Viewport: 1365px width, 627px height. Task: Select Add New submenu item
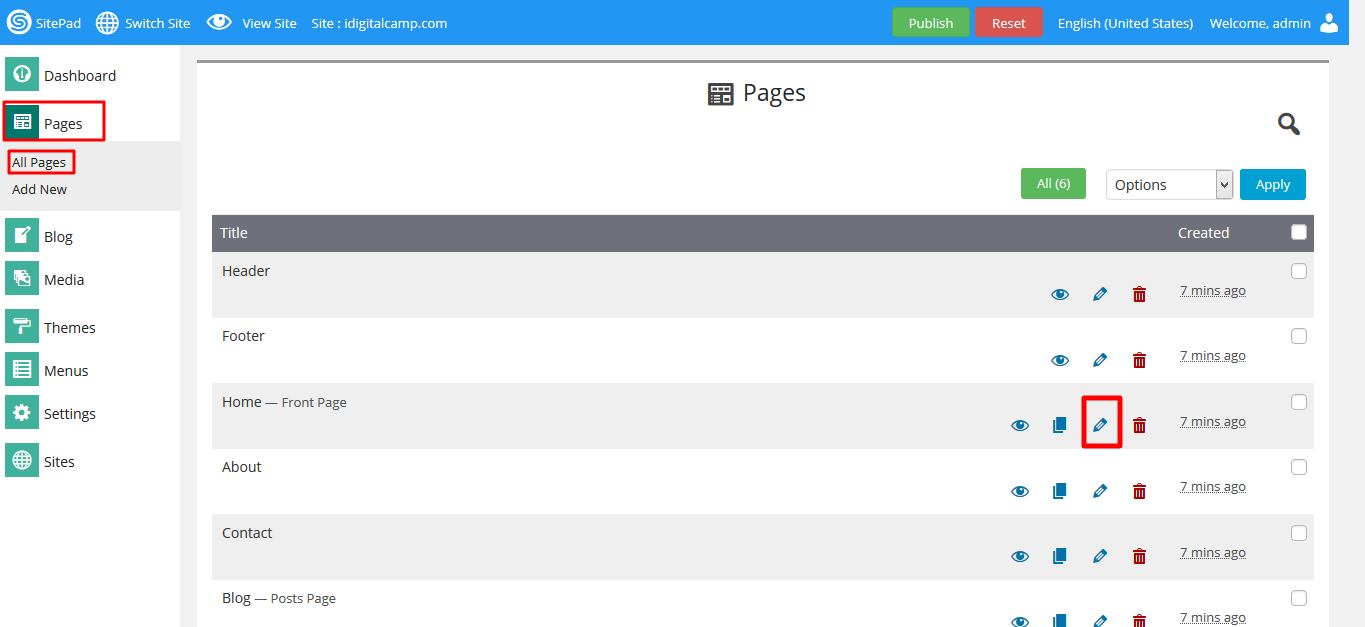[x=39, y=189]
